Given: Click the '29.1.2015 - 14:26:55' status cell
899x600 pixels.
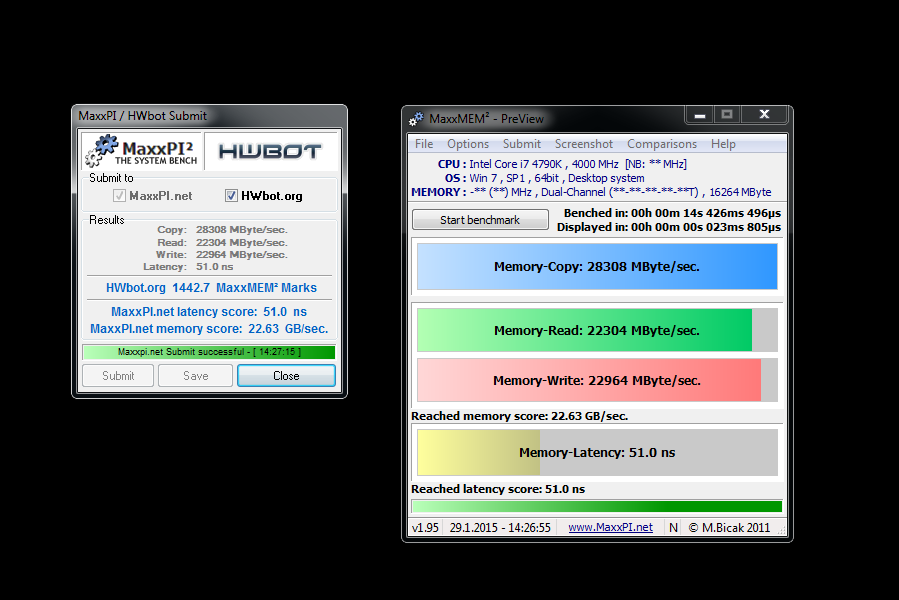Looking at the screenshot, I should (500, 527).
